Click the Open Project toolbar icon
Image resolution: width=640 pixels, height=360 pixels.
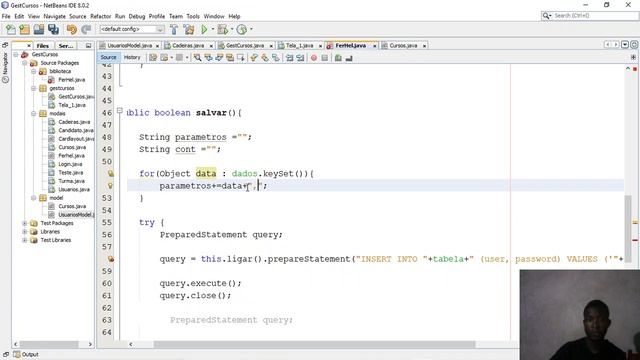[x=39, y=29]
